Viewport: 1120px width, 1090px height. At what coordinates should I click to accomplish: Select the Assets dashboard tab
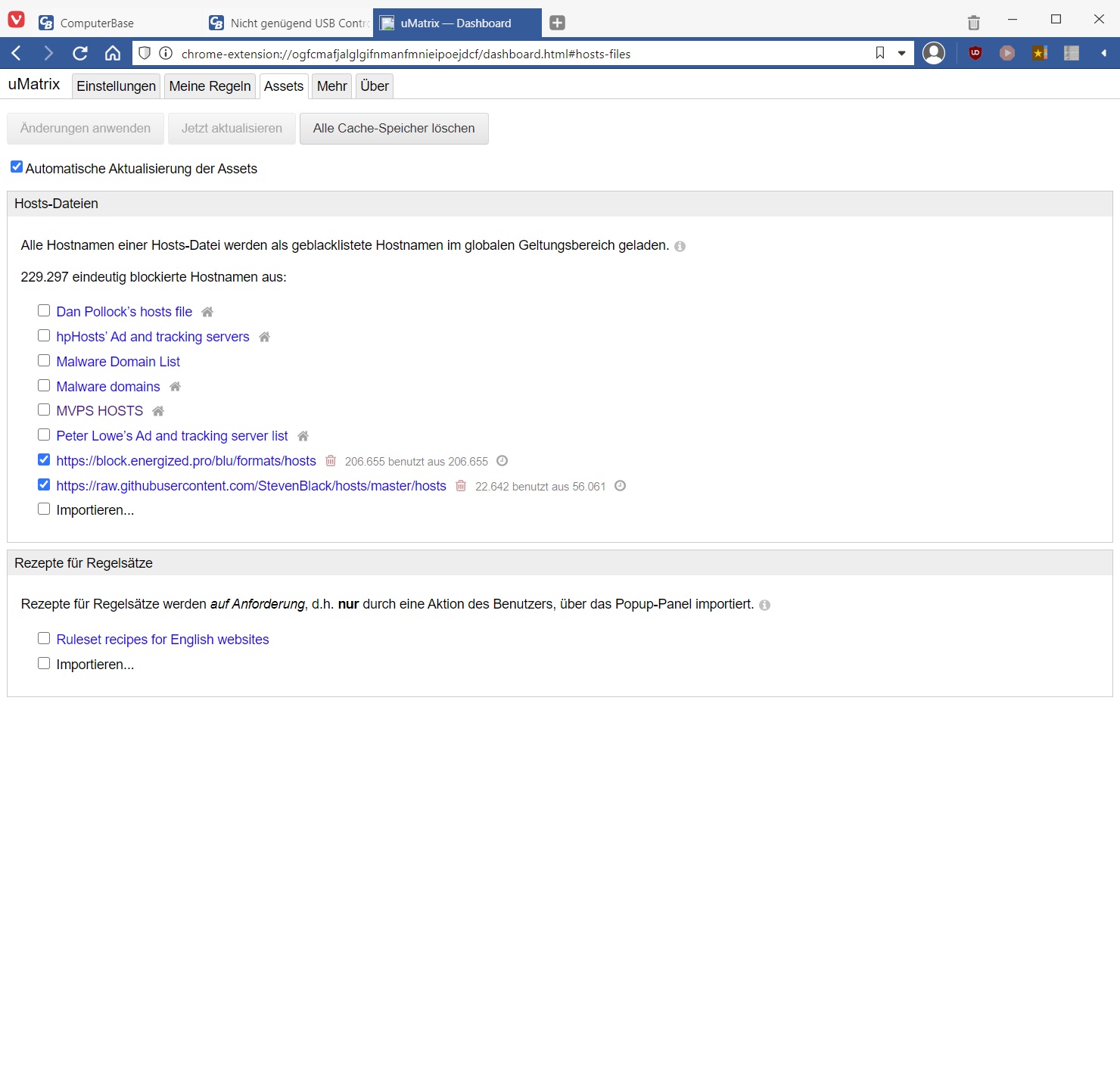(284, 86)
